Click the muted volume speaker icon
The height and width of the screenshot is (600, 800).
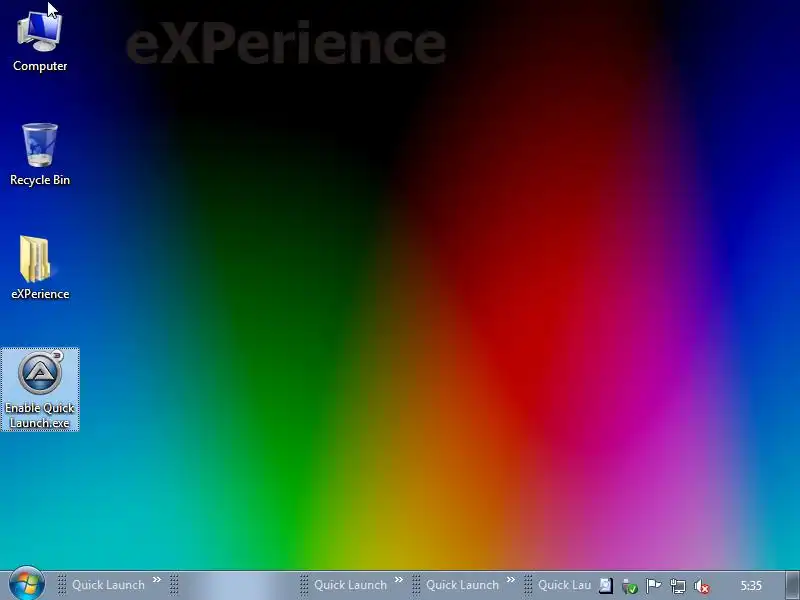(x=702, y=586)
